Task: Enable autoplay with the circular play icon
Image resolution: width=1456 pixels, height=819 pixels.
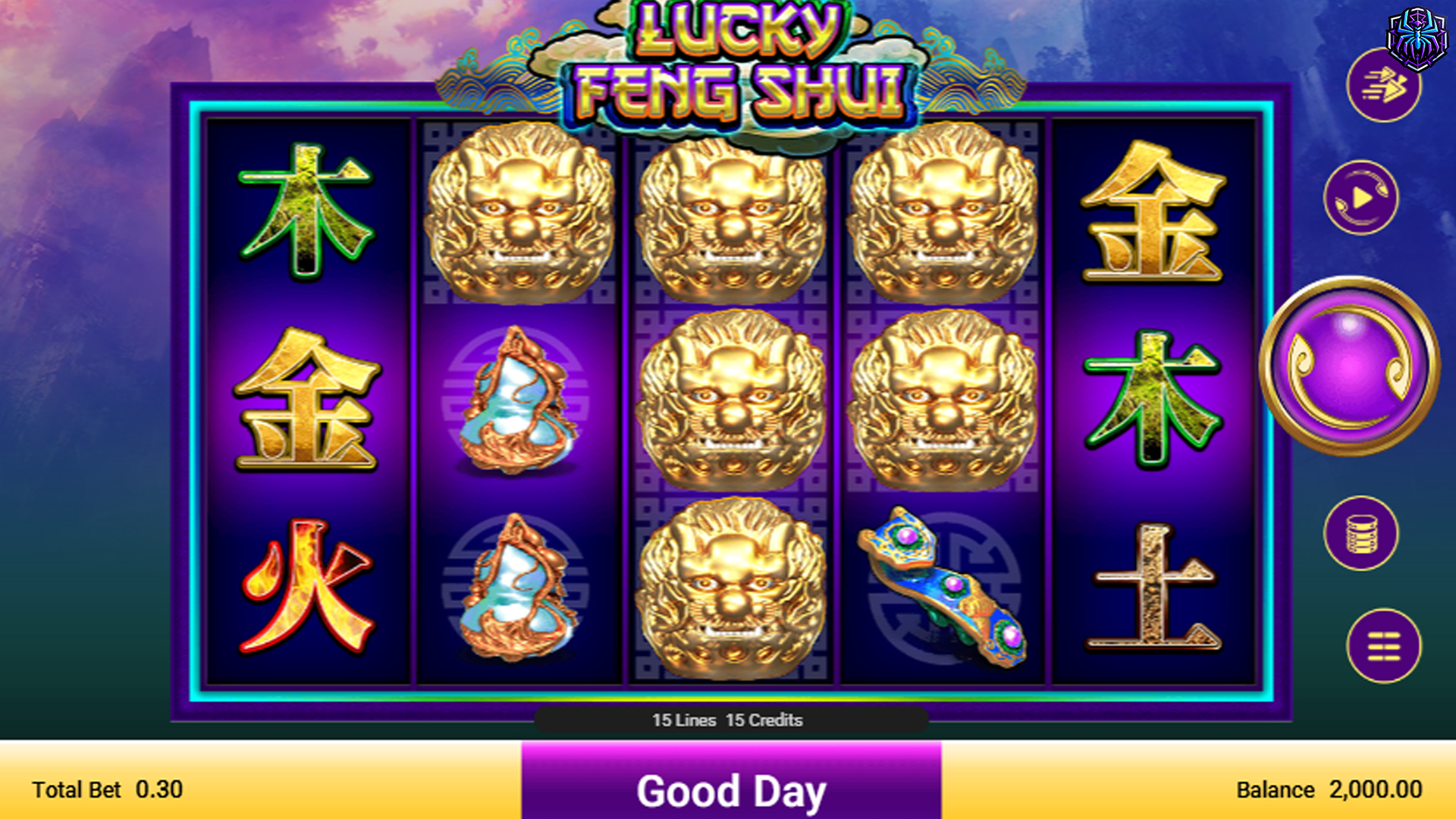Action: click(1361, 198)
